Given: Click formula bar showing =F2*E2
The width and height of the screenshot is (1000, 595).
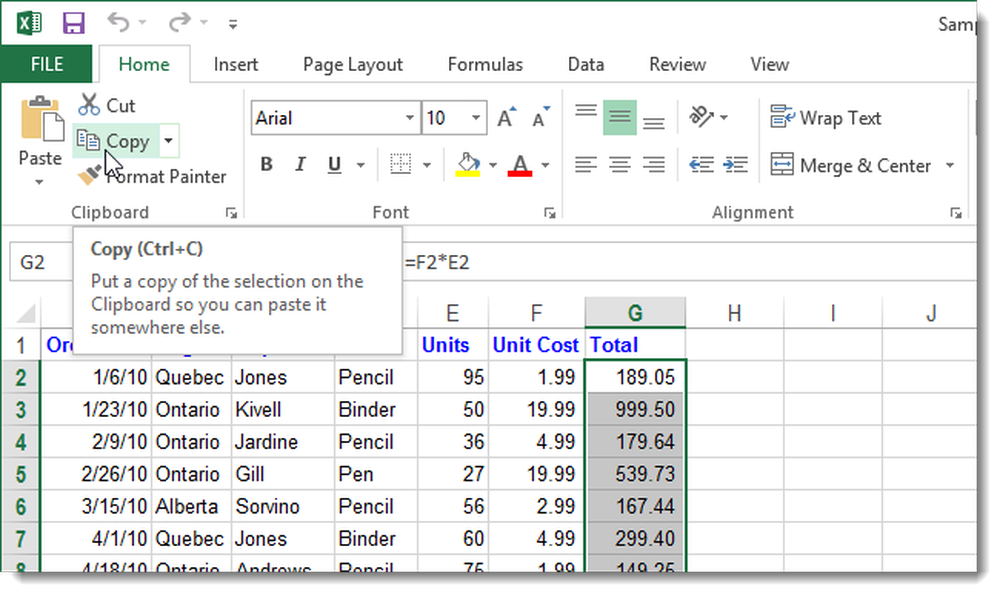Looking at the screenshot, I should coord(689,262).
